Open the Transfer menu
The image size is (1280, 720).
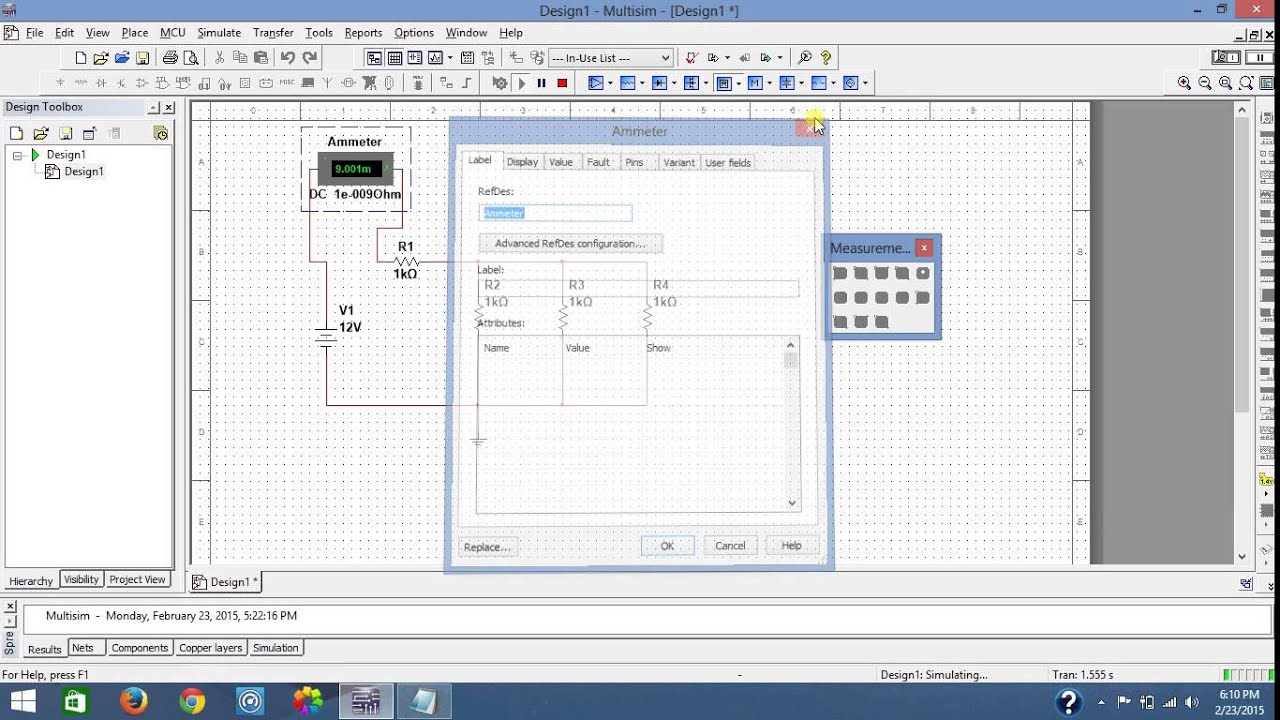coord(273,33)
